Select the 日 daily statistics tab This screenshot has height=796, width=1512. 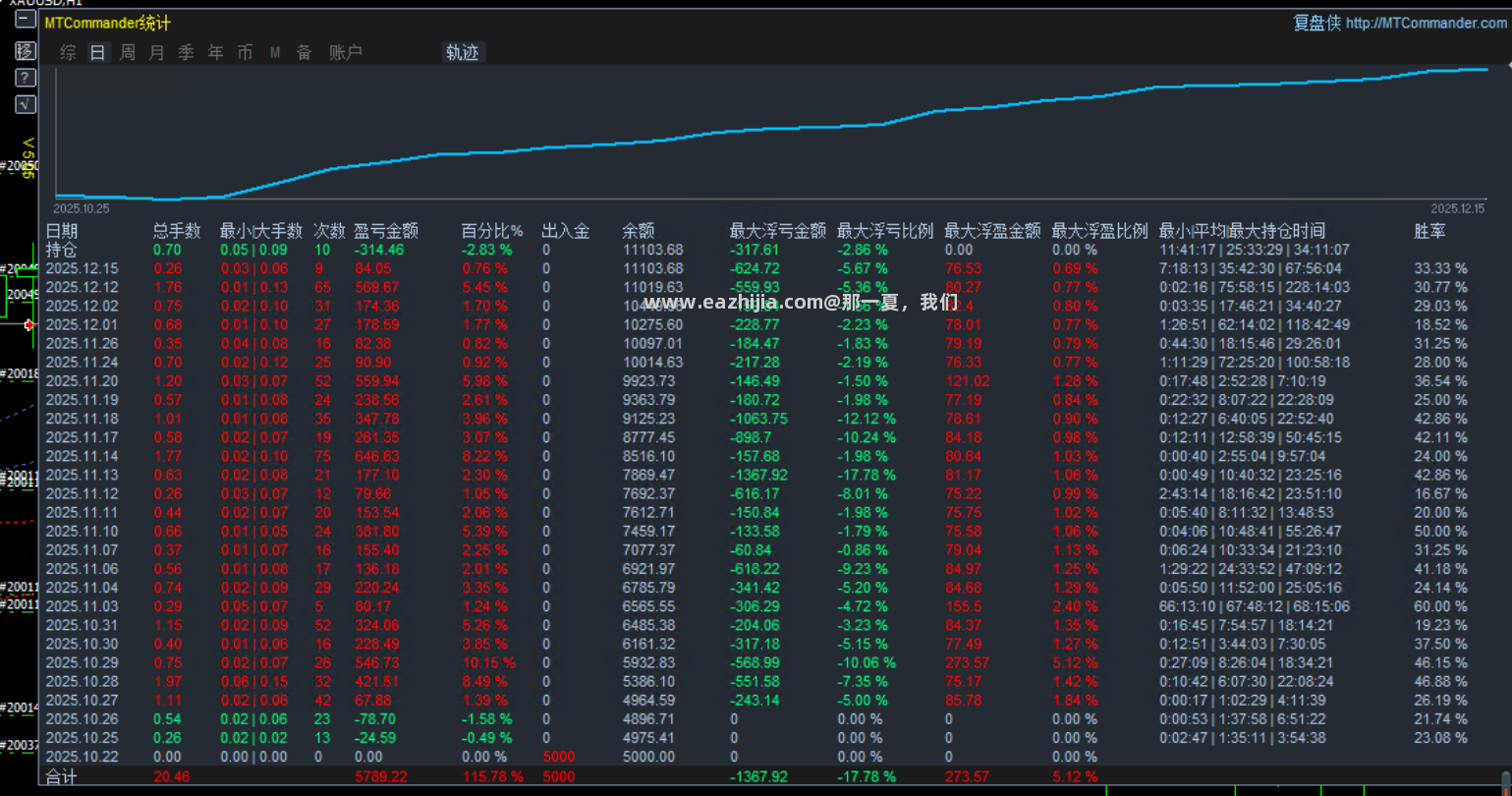(97, 53)
